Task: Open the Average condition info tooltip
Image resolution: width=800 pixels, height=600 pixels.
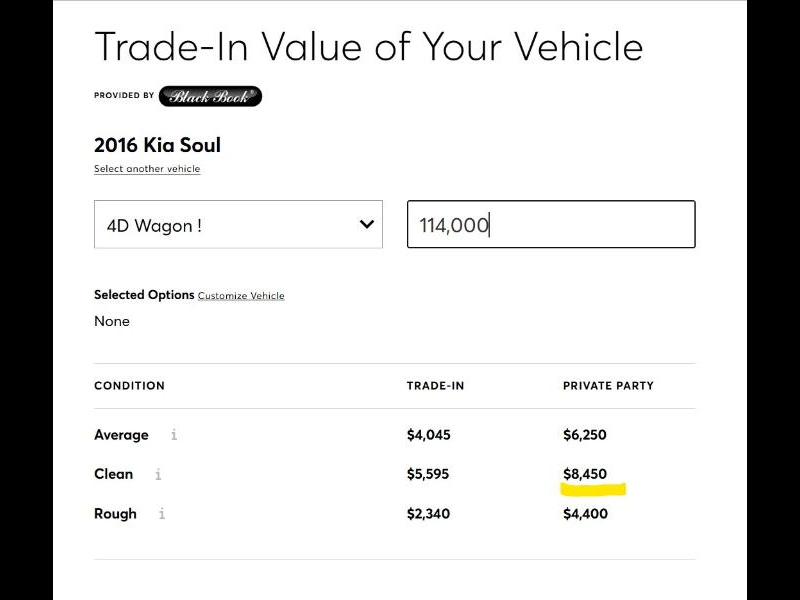Action: pyautogui.click(x=174, y=435)
